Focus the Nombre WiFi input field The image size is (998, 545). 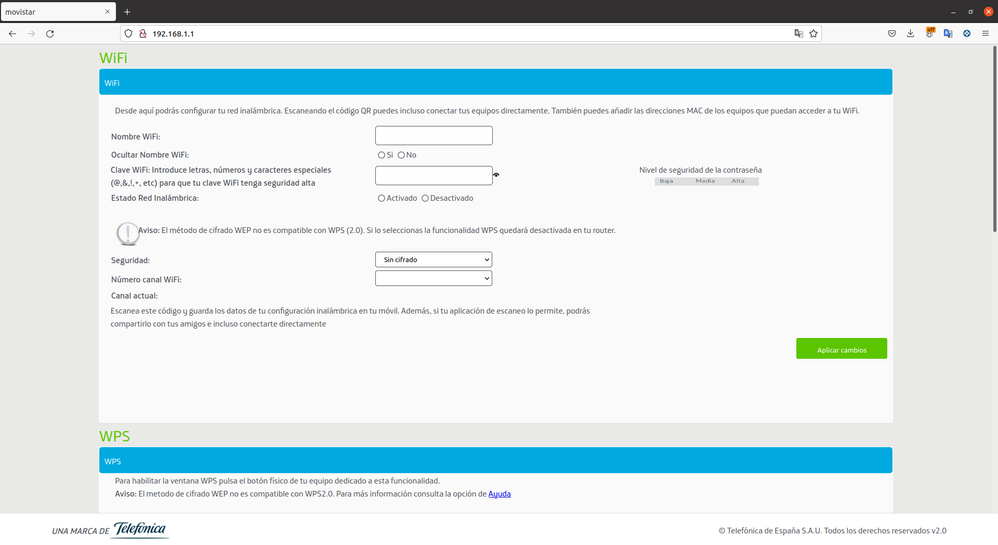click(433, 136)
